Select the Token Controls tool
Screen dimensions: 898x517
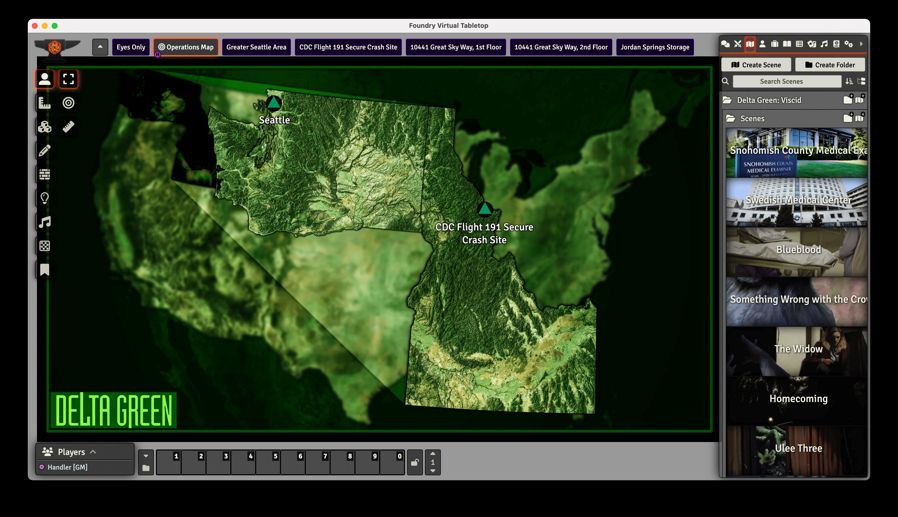point(45,79)
